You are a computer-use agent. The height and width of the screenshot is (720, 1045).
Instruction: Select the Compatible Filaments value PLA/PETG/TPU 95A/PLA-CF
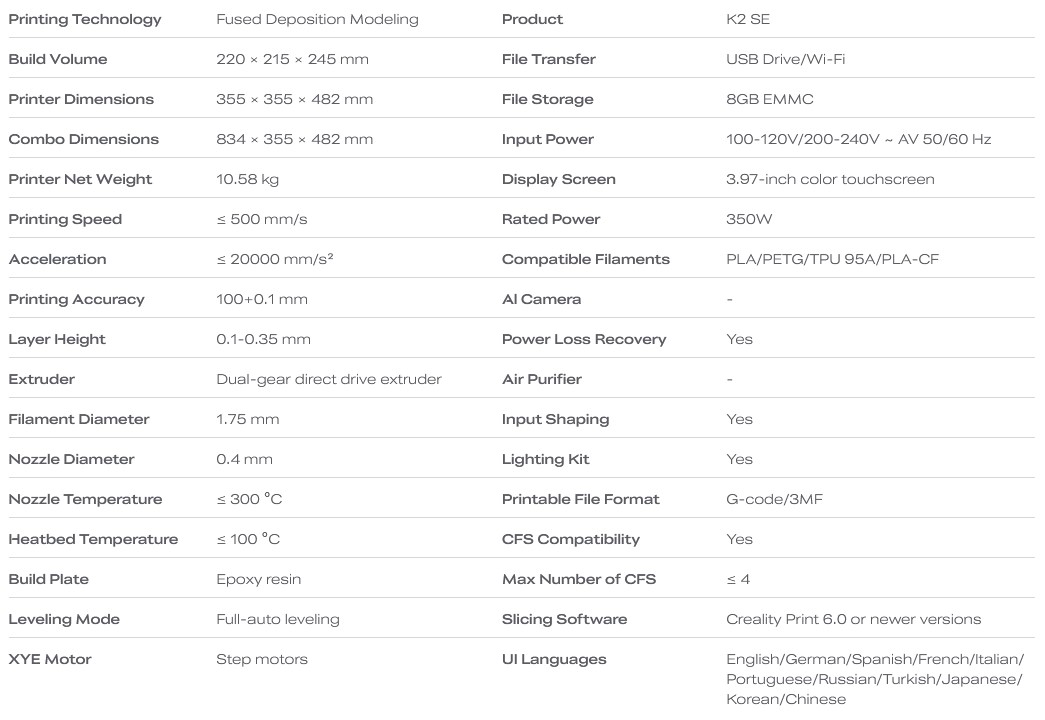[832, 259]
